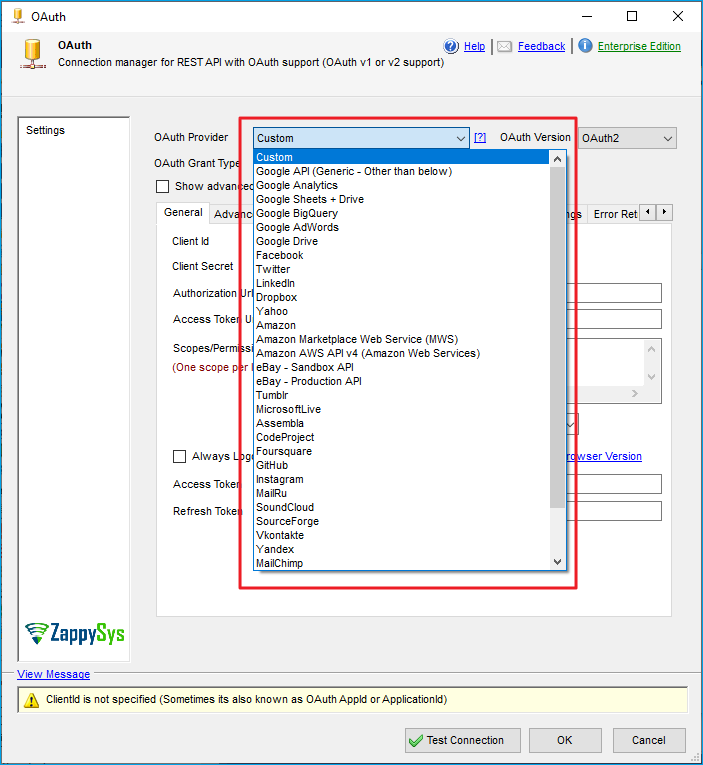
Task: Toggle the Always Logout checkbox
Action: click(x=180, y=457)
